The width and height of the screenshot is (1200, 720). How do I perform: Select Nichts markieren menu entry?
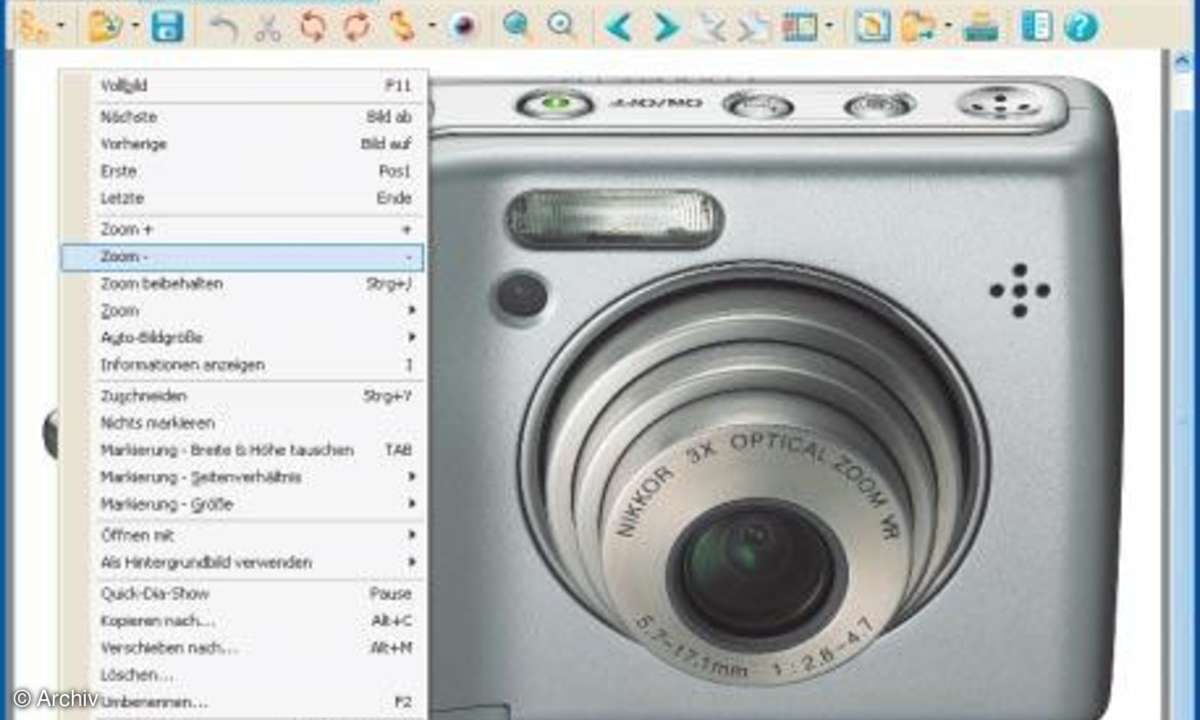[x=243, y=423]
